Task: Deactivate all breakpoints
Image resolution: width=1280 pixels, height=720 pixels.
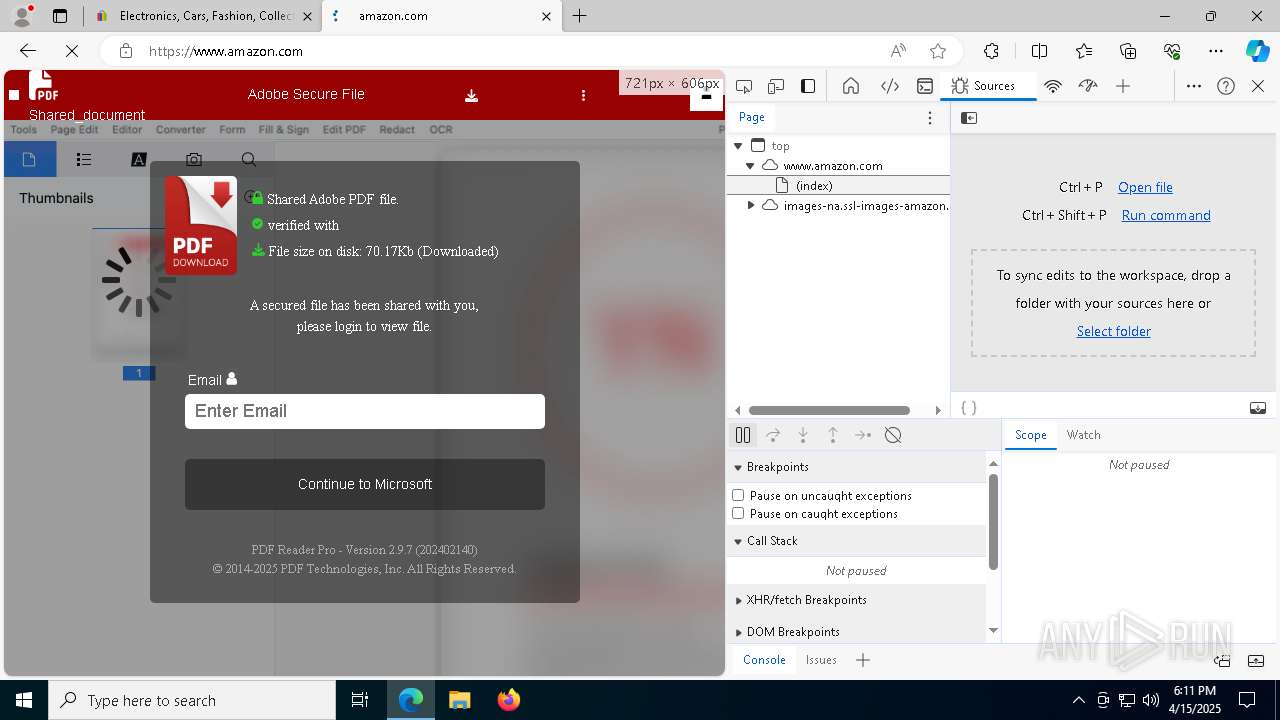Action: click(x=894, y=435)
